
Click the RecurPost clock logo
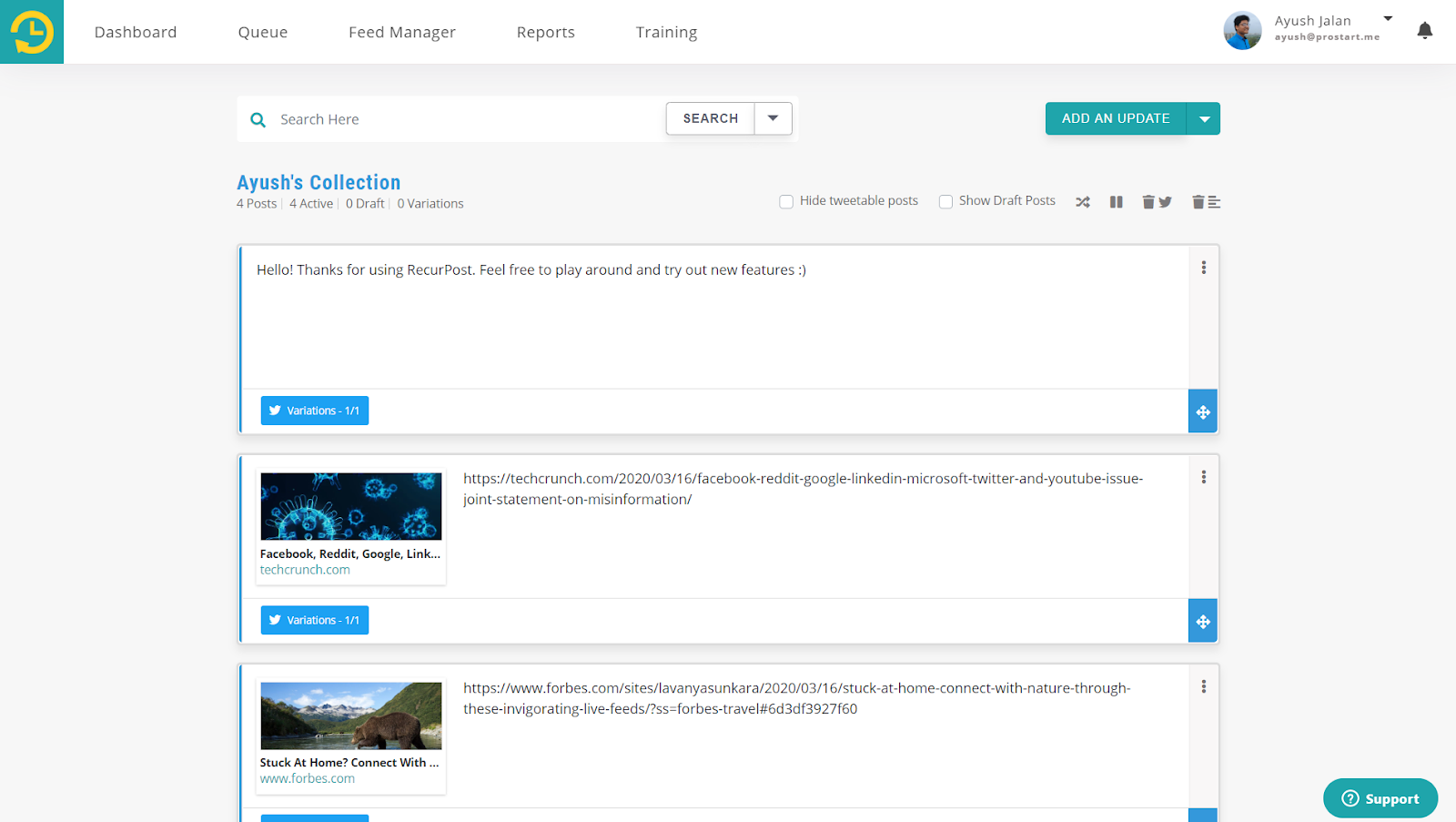pos(32,32)
